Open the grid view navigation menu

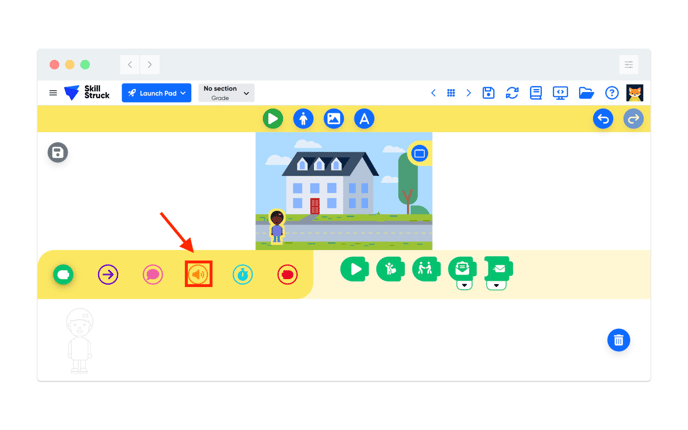coord(451,93)
